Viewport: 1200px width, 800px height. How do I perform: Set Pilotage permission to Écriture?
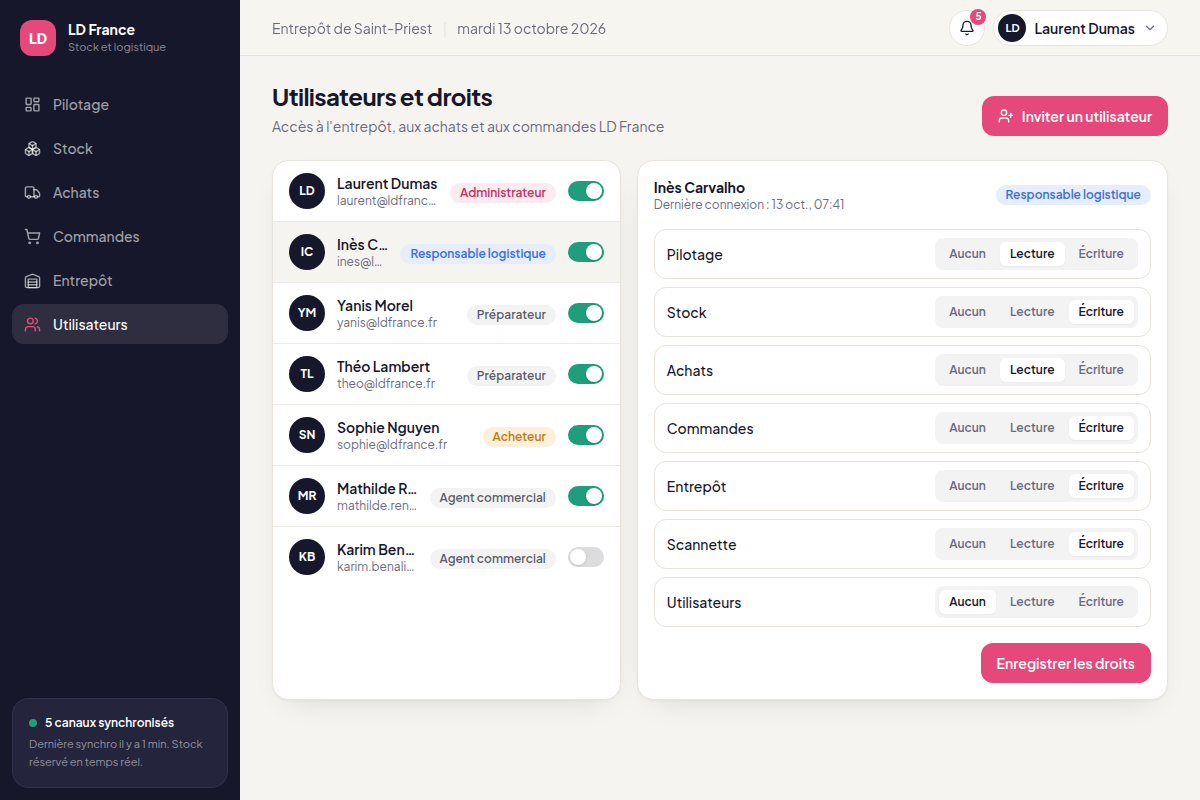coord(1101,254)
